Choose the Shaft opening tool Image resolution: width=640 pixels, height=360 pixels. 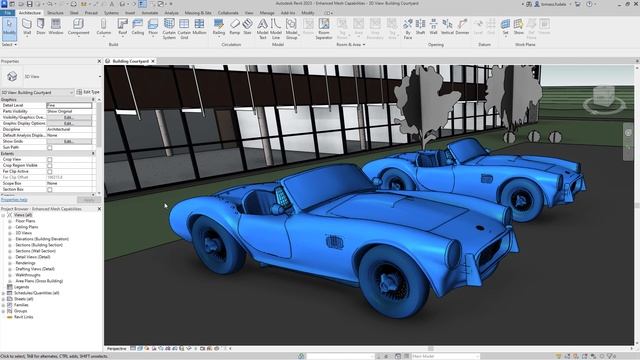[420, 27]
